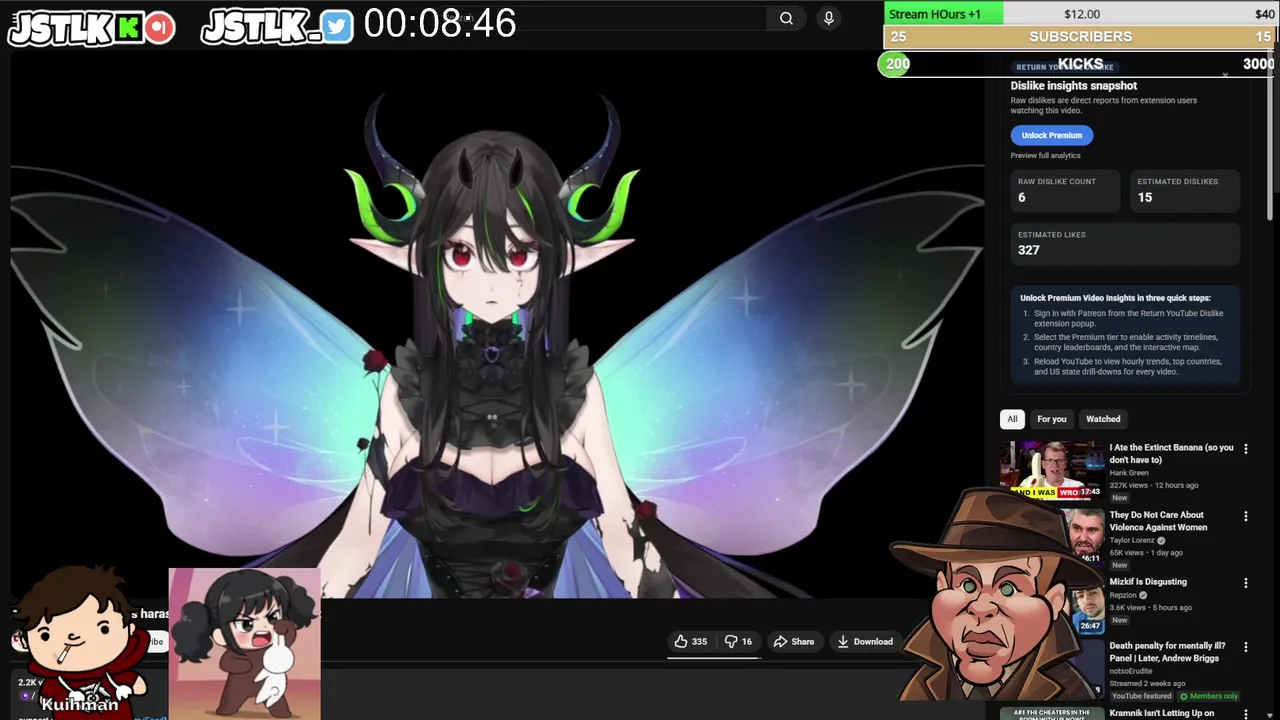Click the Taylor Lorenz channel name
This screenshot has width=1280, height=720.
[1131, 540]
